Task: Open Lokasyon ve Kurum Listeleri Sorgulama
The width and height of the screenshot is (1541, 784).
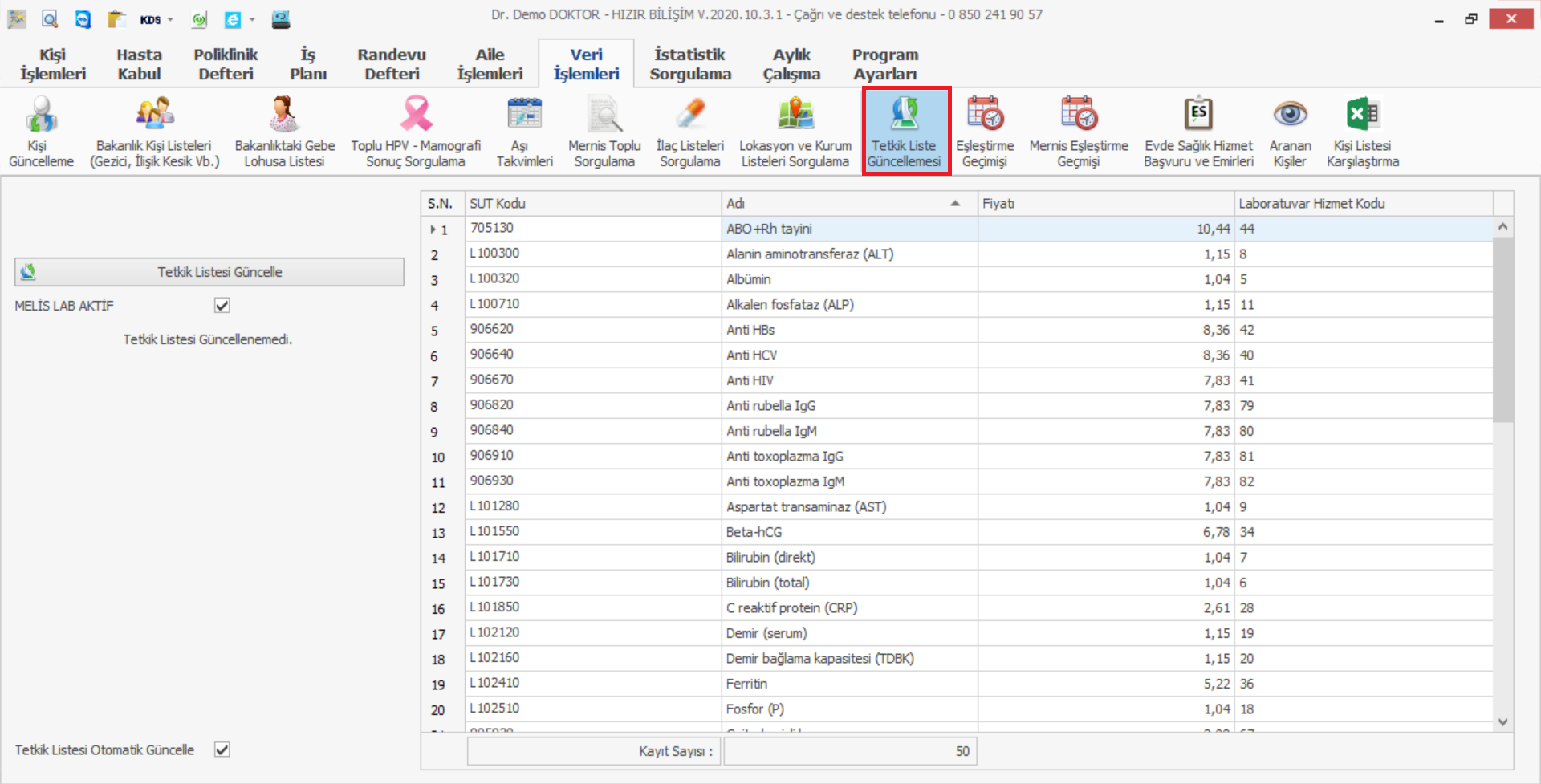Action: click(795, 132)
